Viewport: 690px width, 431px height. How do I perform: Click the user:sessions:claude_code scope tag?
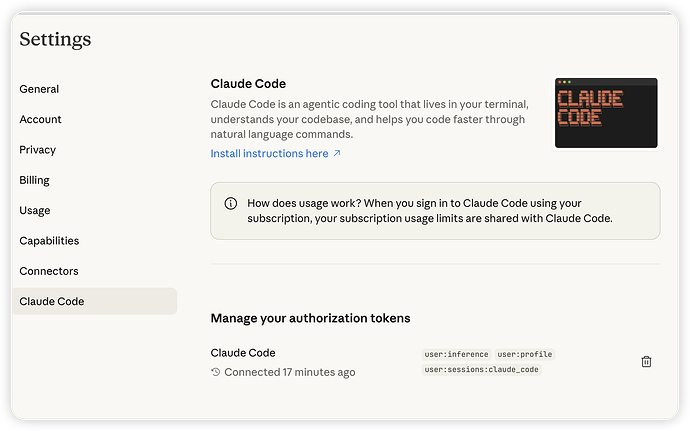pyautogui.click(x=481, y=369)
